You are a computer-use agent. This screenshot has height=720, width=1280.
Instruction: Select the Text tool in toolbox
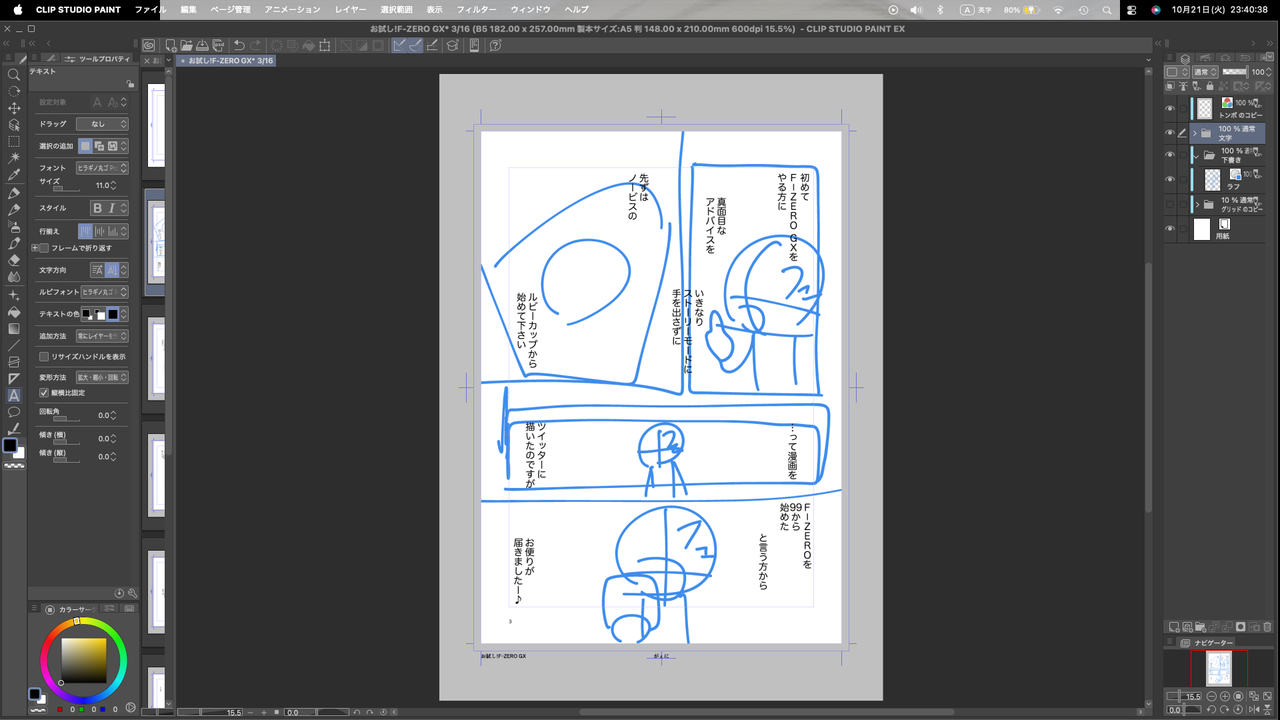tap(14, 395)
